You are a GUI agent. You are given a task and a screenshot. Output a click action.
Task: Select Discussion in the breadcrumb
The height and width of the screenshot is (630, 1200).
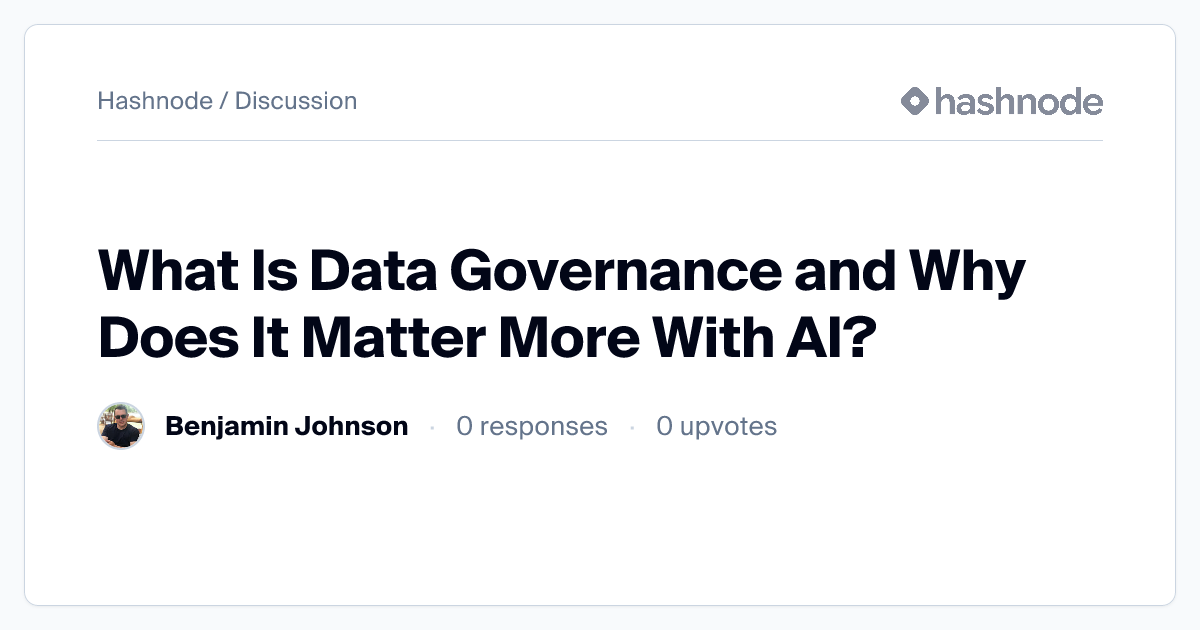point(296,101)
